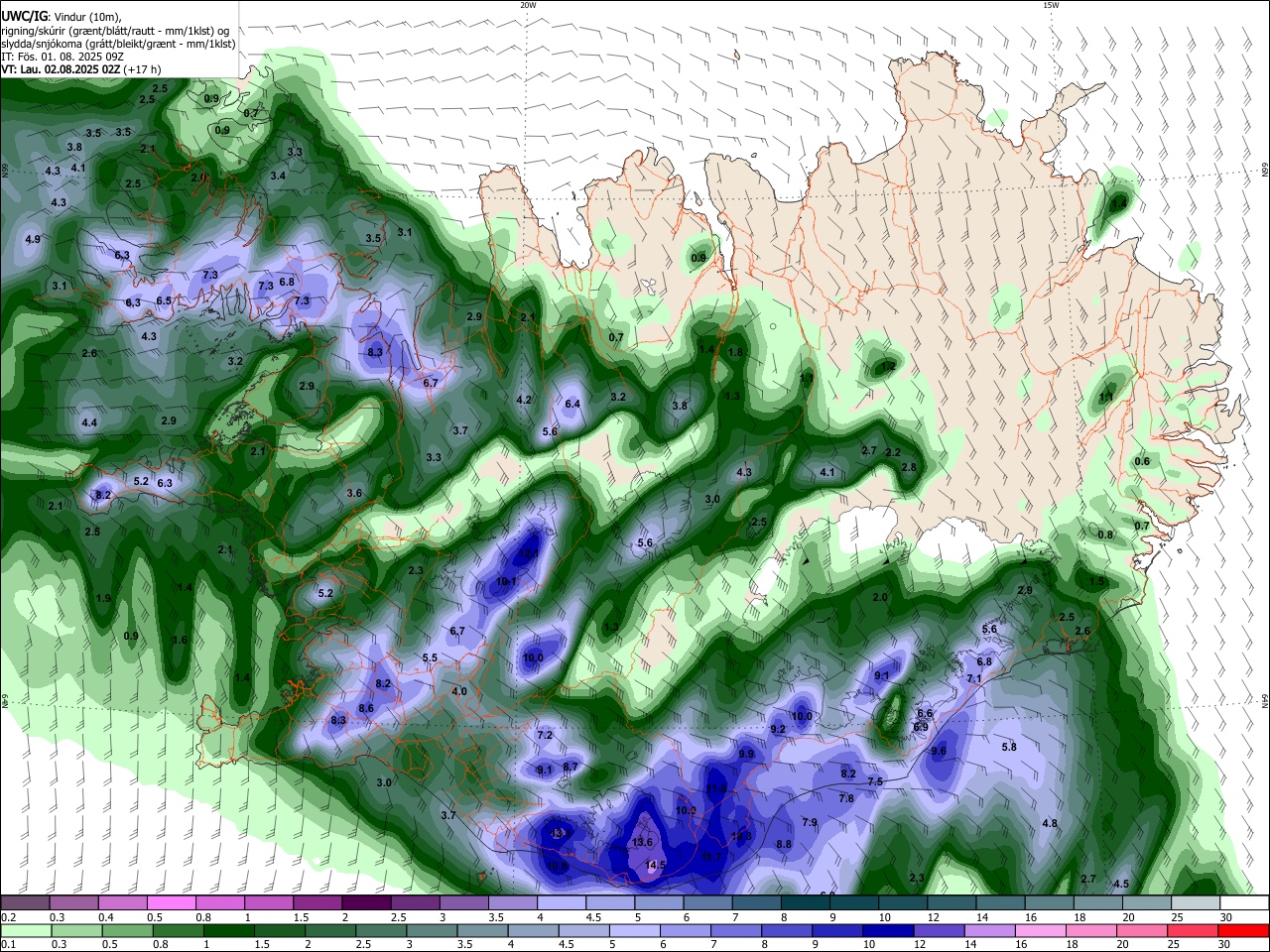
Task: Click snow legend swatch between 9 and 10
Action: [x=854, y=903]
